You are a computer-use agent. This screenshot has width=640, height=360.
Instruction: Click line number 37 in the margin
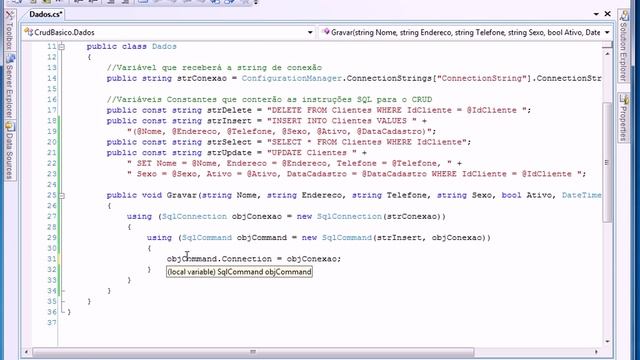click(51, 322)
